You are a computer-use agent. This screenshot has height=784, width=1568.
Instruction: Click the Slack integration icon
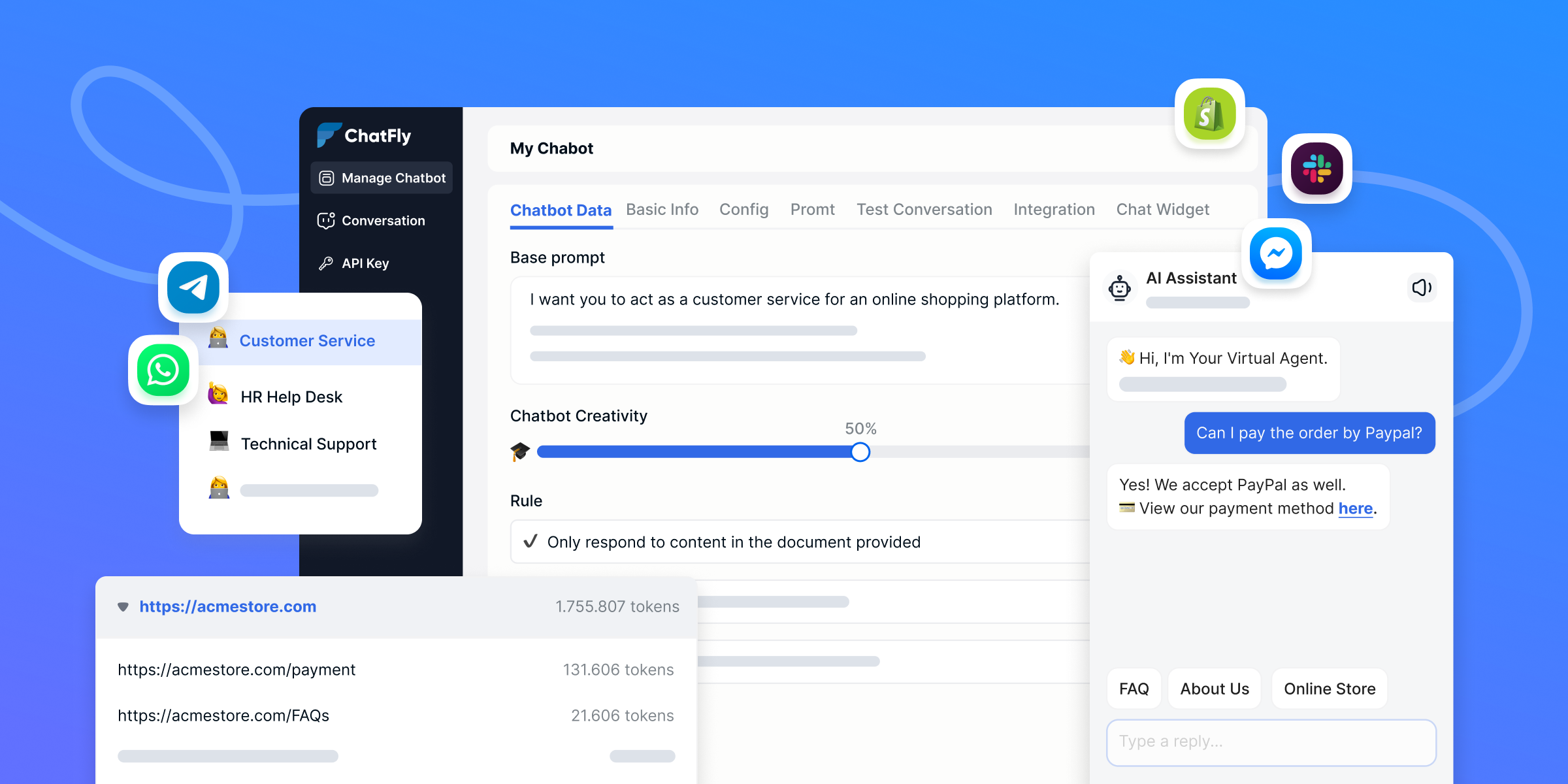[x=1316, y=169]
